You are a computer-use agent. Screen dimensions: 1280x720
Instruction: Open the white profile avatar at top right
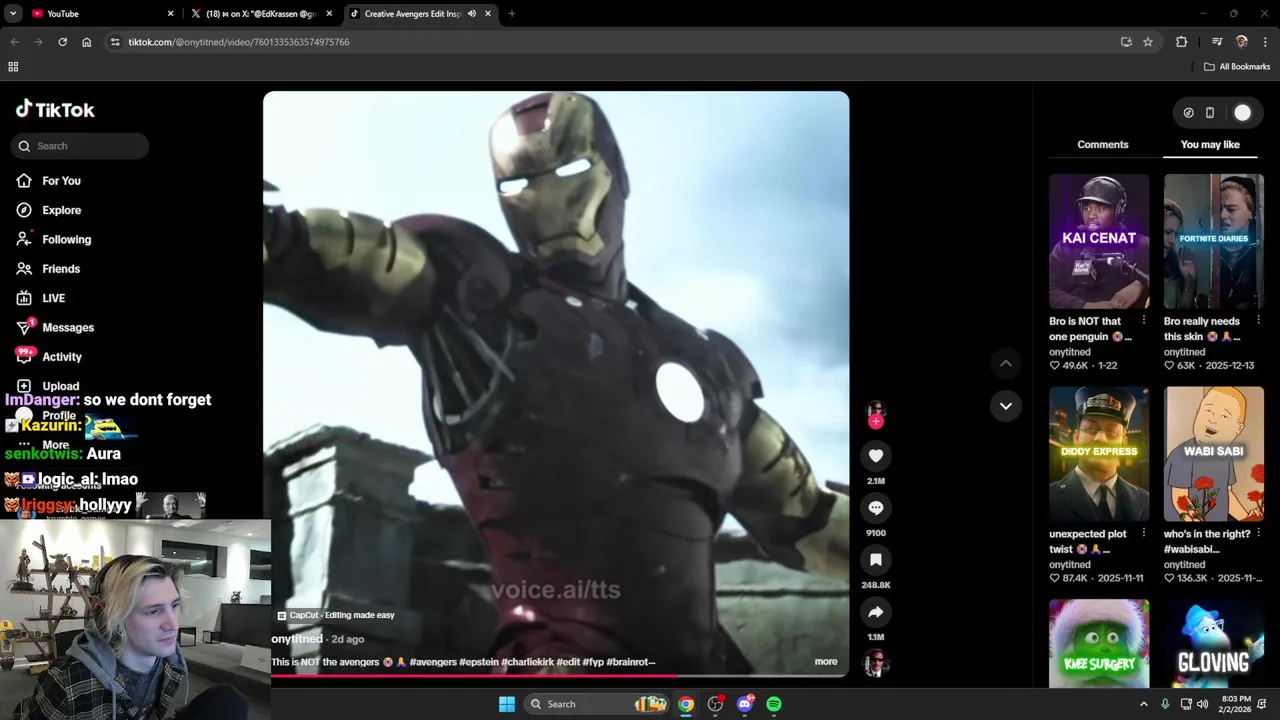[x=1242, y=113]
